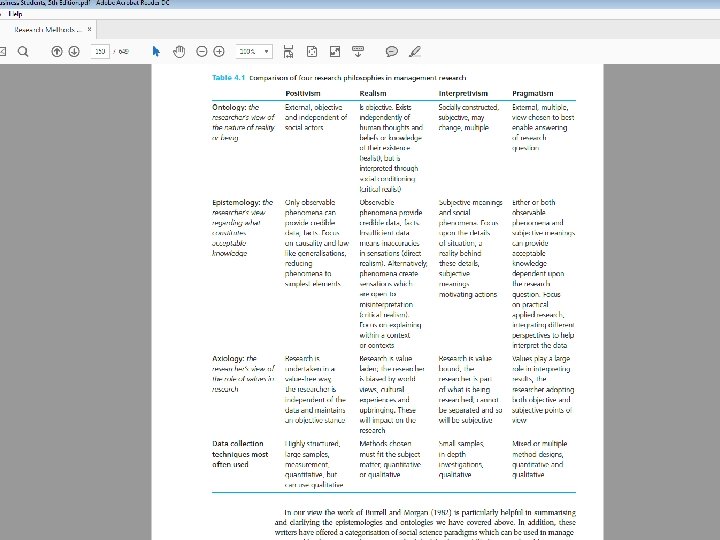Click the 'Realism' column header
The width and height of the screenshot is (720, 540).
coord(373,93)
